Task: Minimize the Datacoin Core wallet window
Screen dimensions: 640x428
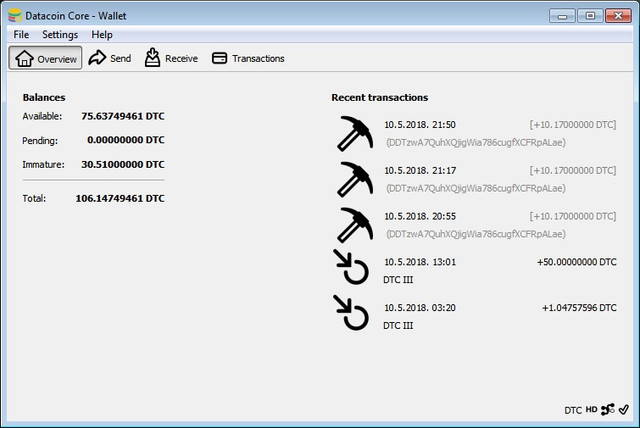Action: (x=562, y=16)
